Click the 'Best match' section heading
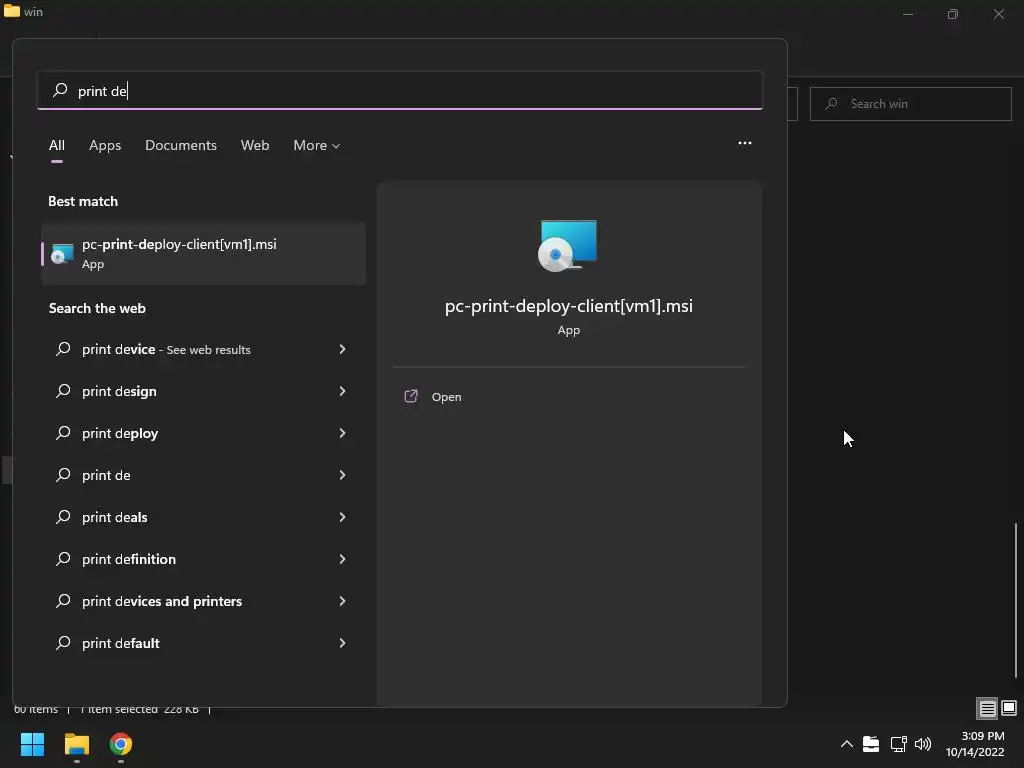The width and height of the screenshot is (1024, 768). [83, 201]
